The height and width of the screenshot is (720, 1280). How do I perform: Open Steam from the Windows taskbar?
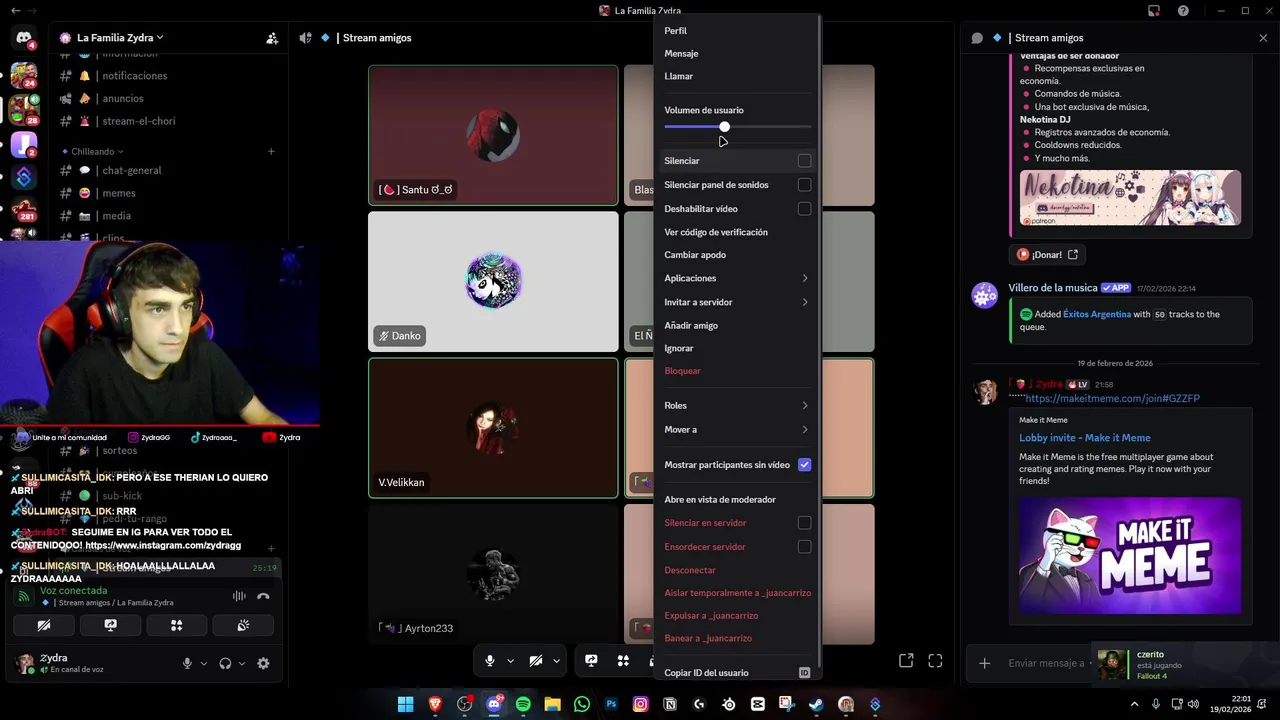click(817, 704)
